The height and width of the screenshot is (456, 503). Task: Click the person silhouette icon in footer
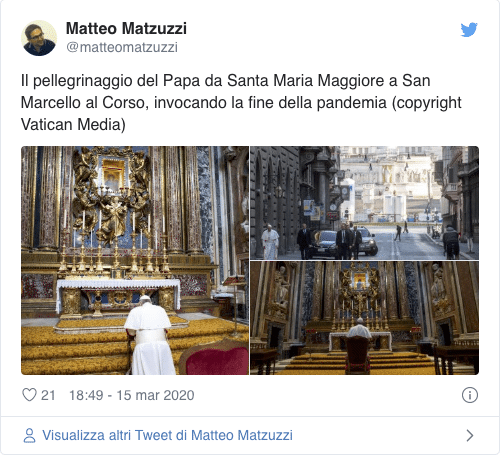tap(29, 435)
